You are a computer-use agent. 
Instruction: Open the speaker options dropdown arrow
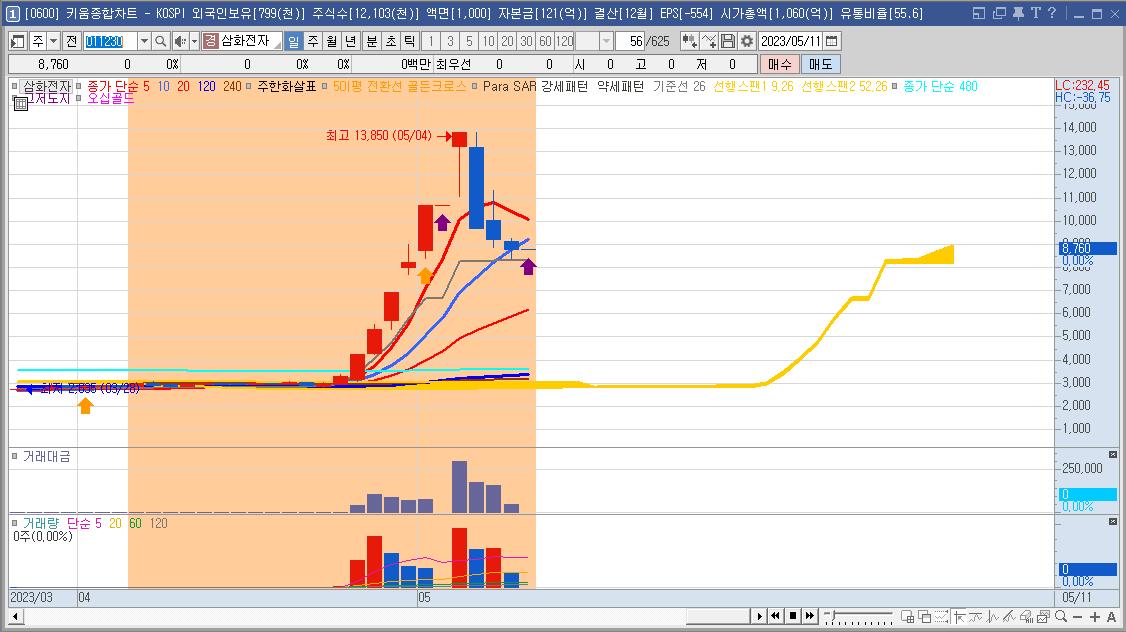pos(194,42)
